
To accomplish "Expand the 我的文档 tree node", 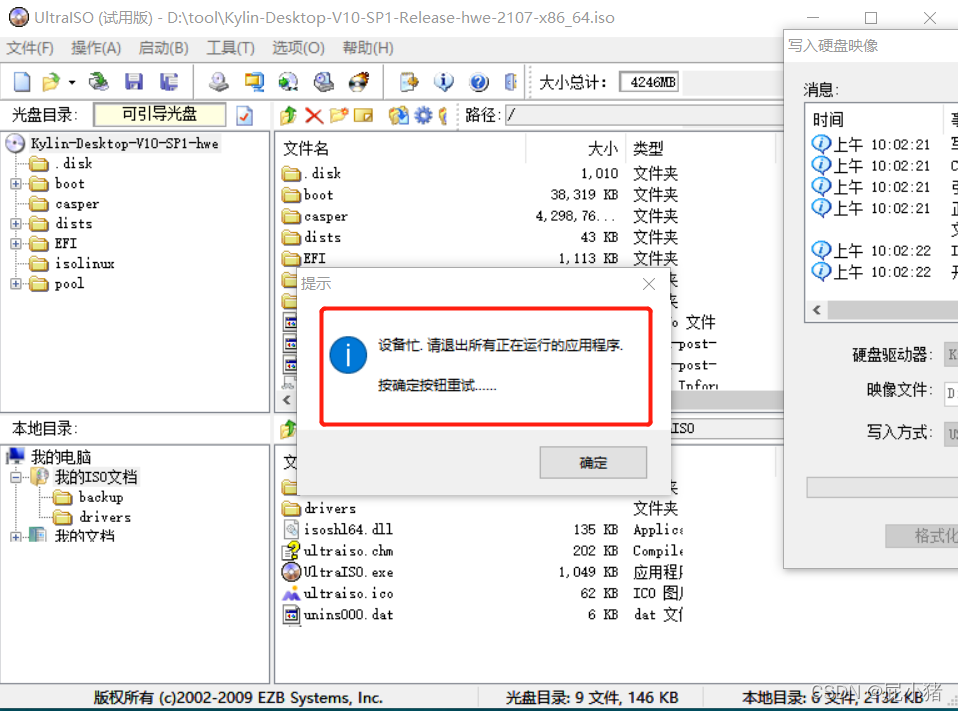I will 16,537.
